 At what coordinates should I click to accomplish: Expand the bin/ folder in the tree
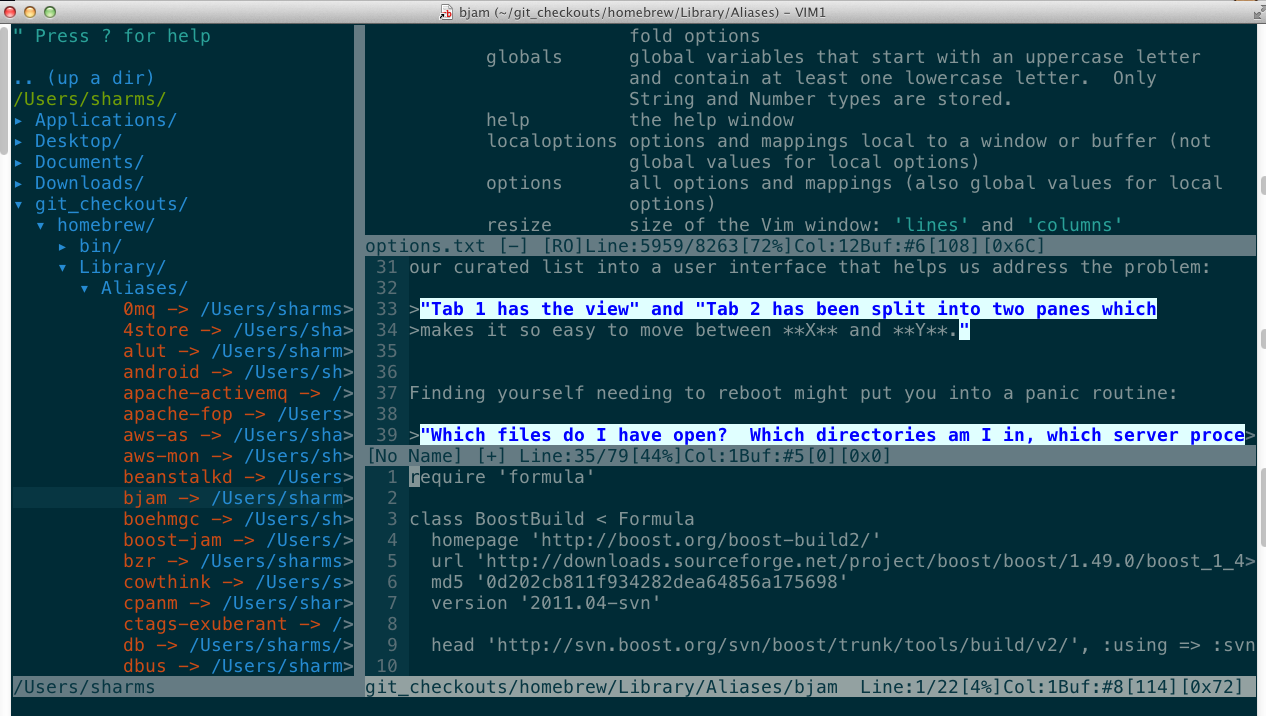pos(63,246)
